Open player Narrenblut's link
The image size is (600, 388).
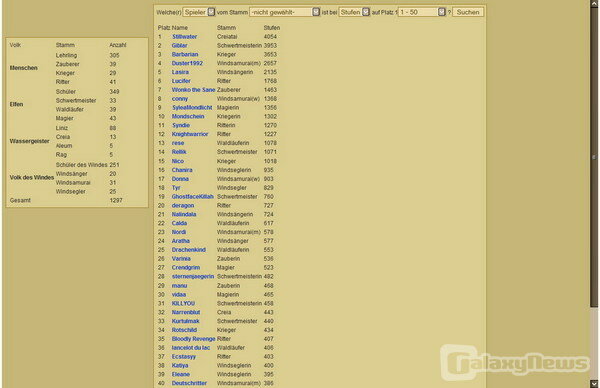coord(186,312)
